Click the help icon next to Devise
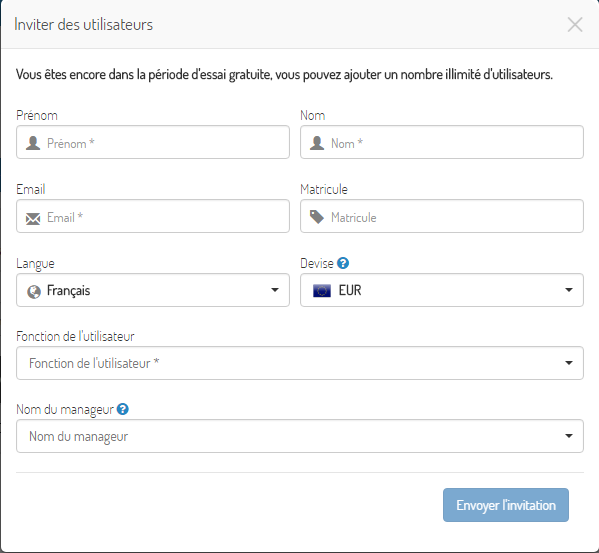 [x=343, y=263]
